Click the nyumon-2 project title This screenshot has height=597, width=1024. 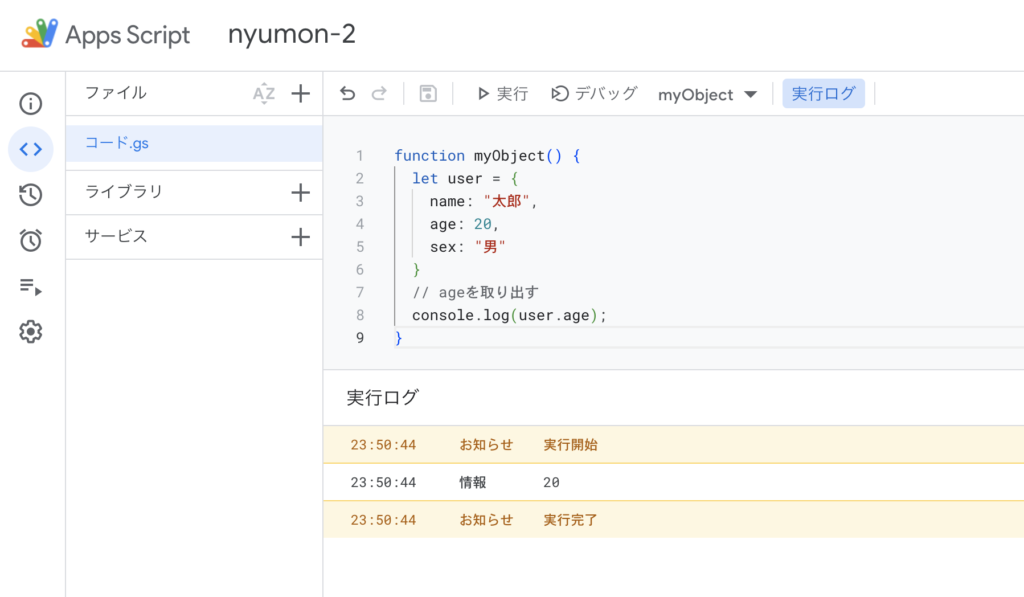point(291,35)
